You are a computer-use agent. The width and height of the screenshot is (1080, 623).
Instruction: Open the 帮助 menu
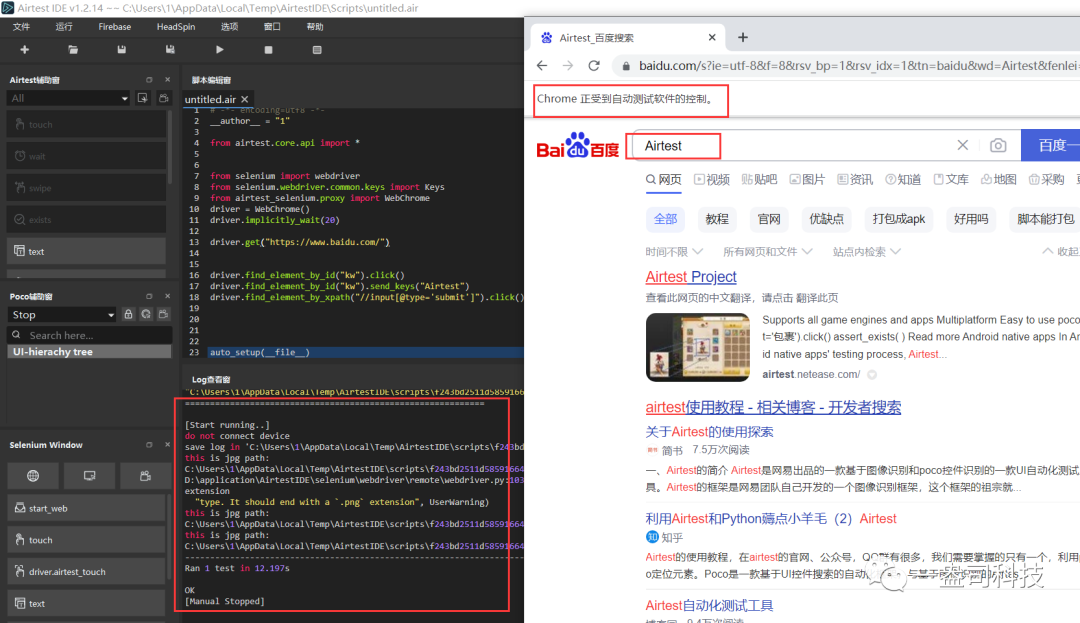pos(315,27)
